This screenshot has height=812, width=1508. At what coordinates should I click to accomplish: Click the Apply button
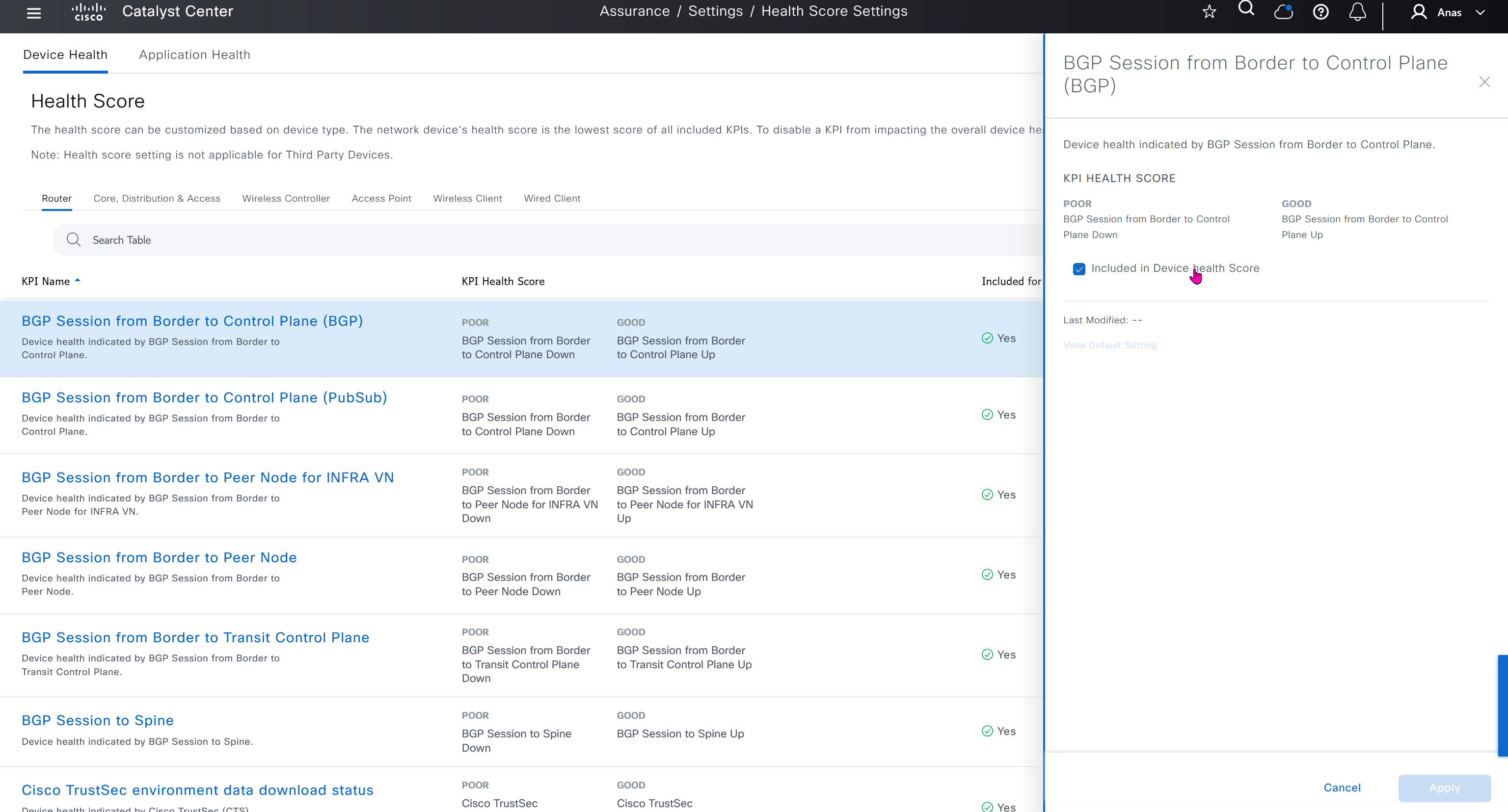click(x=1444, y=787)
